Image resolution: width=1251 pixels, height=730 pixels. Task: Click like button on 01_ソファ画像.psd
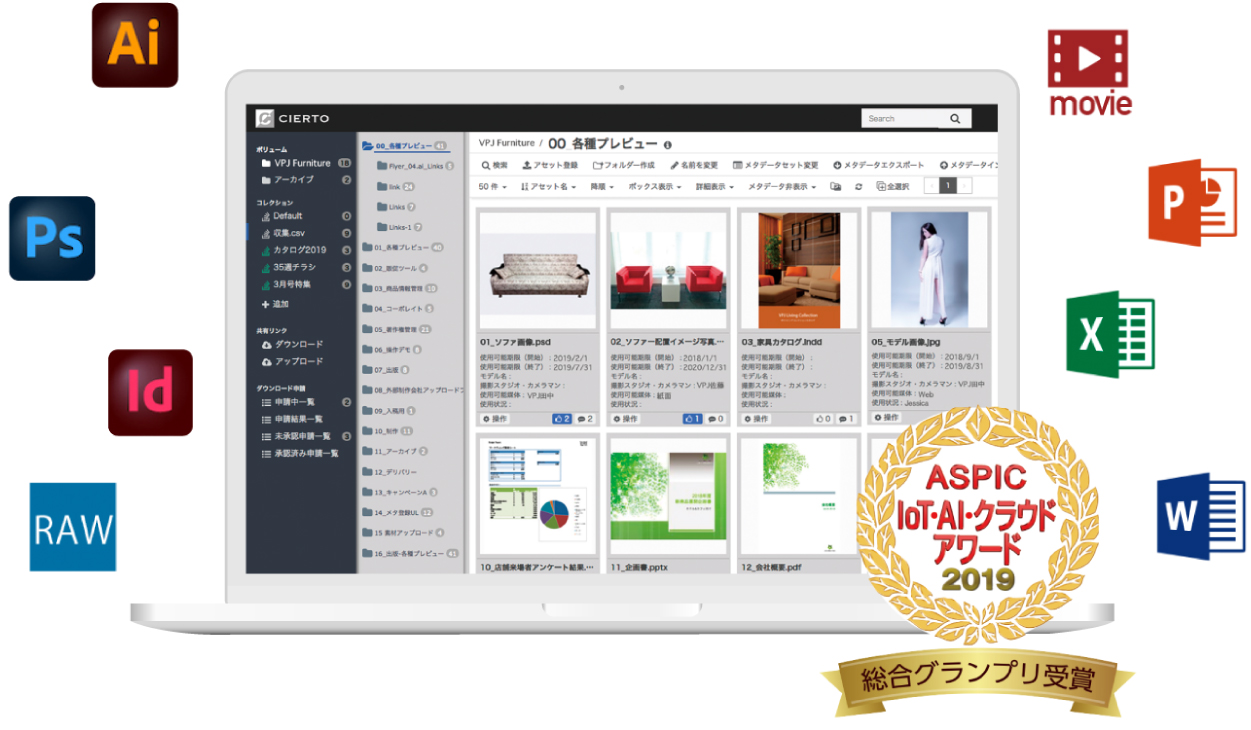click(x=562, y=419)
